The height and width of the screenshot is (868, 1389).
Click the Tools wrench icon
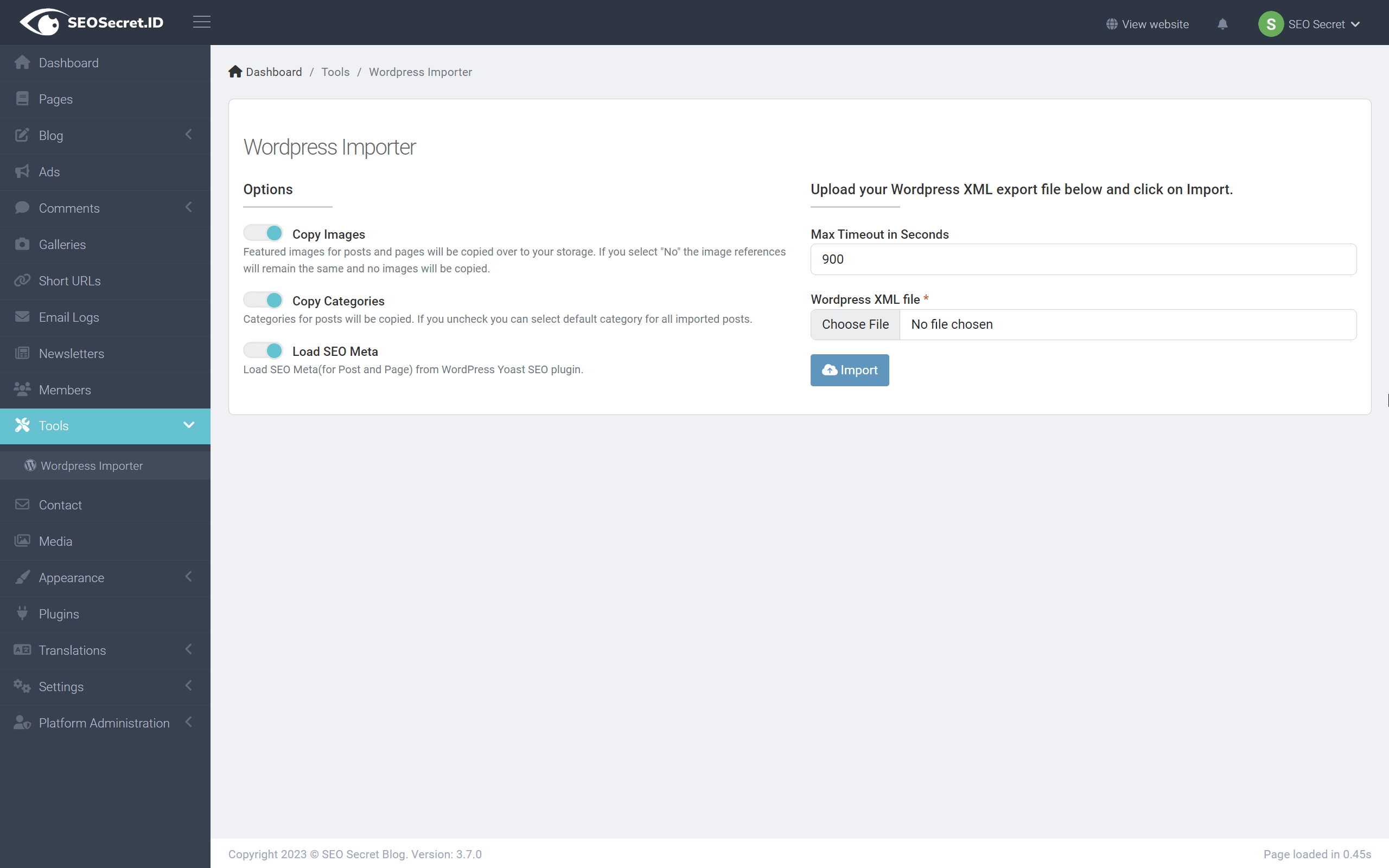[x=22, y=425]
